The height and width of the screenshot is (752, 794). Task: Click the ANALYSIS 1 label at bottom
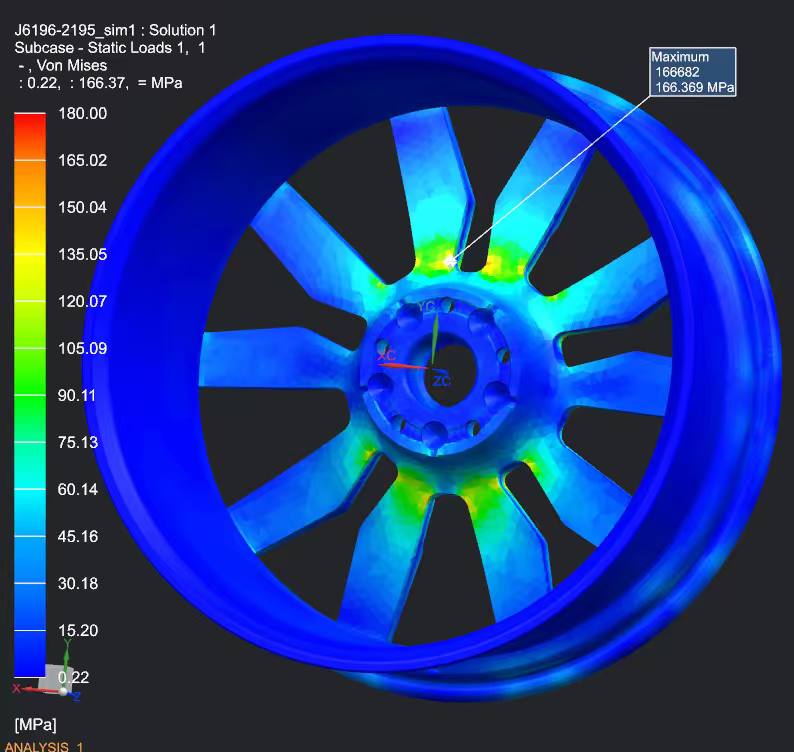click(x=44, y=747)
